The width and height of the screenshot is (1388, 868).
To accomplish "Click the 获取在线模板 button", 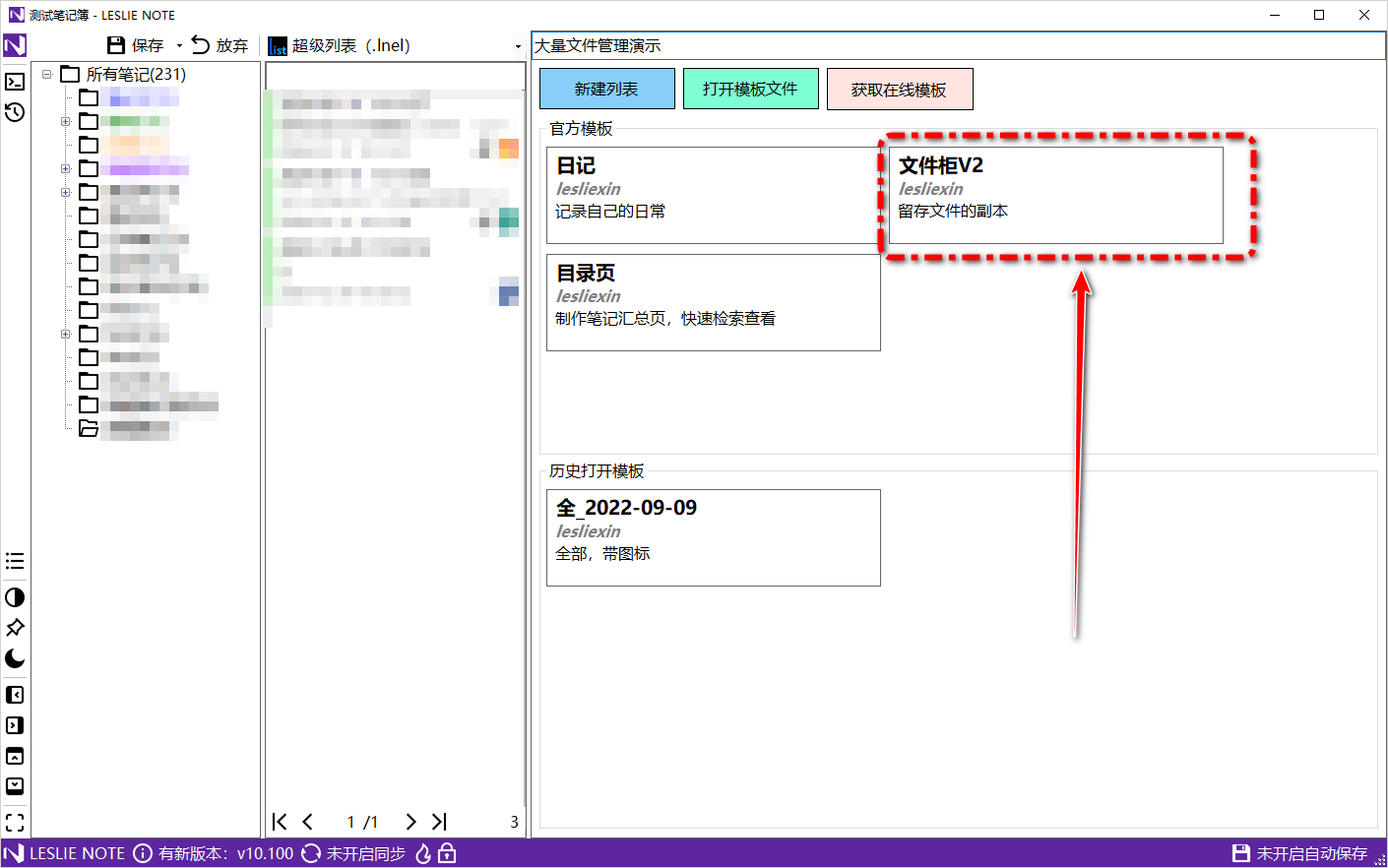I will pyautogui.click(x=899, y=90).
